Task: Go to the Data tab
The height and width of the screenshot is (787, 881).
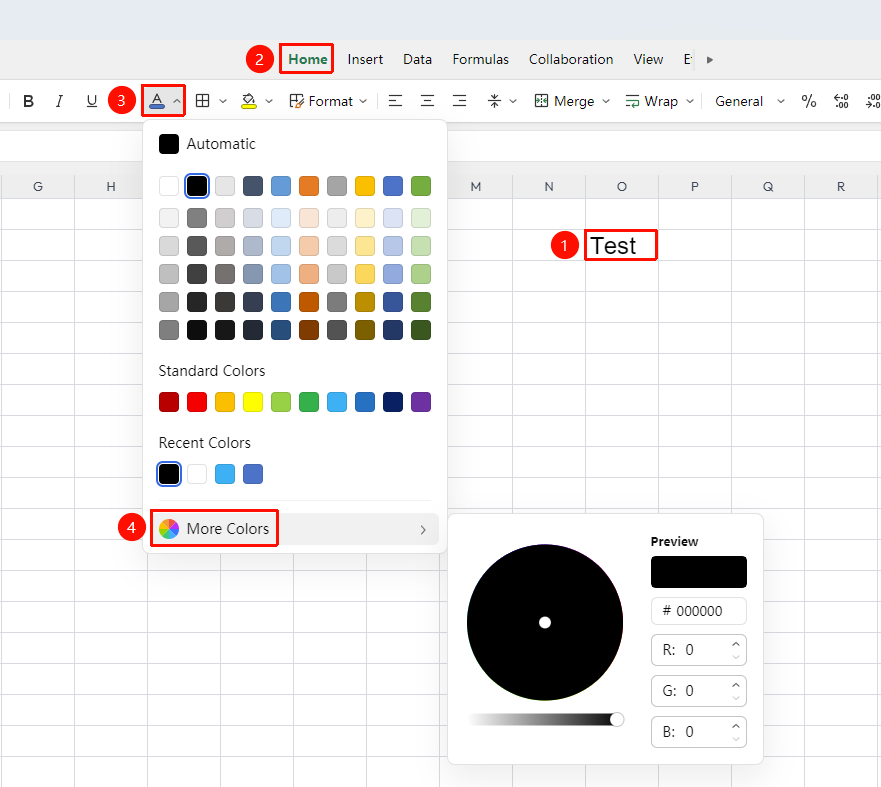Action: (x=417, y=59)
